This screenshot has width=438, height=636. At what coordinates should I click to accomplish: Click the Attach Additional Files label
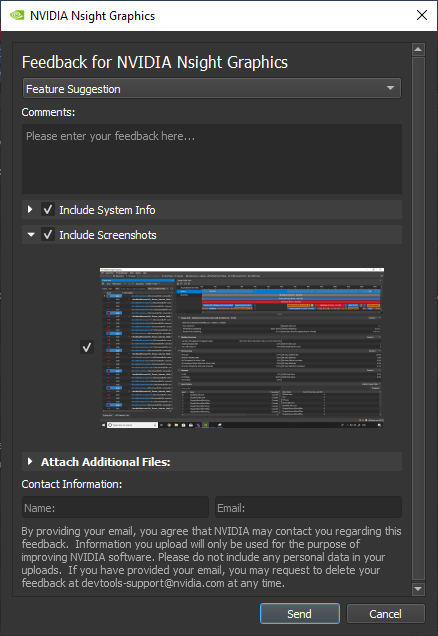105,462
